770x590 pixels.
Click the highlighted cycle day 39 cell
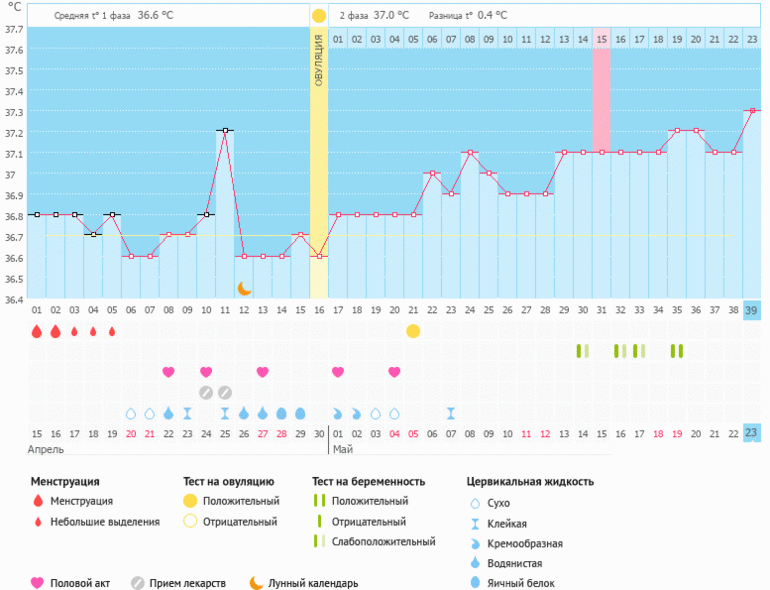coord(751,311)
